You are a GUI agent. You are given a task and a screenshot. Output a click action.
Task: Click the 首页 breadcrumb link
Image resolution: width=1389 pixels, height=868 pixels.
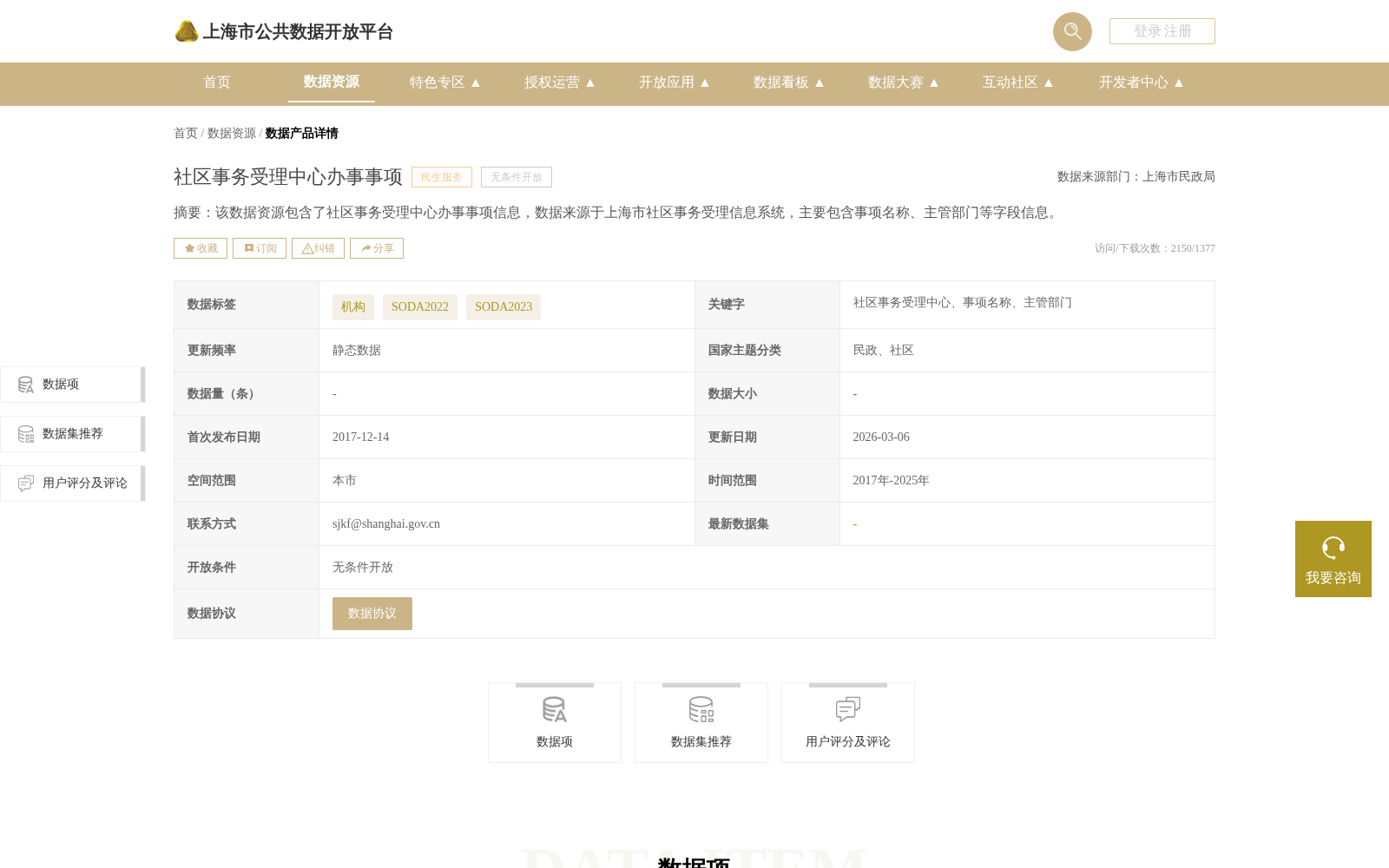pyautogui.click(x=186, y=134)
